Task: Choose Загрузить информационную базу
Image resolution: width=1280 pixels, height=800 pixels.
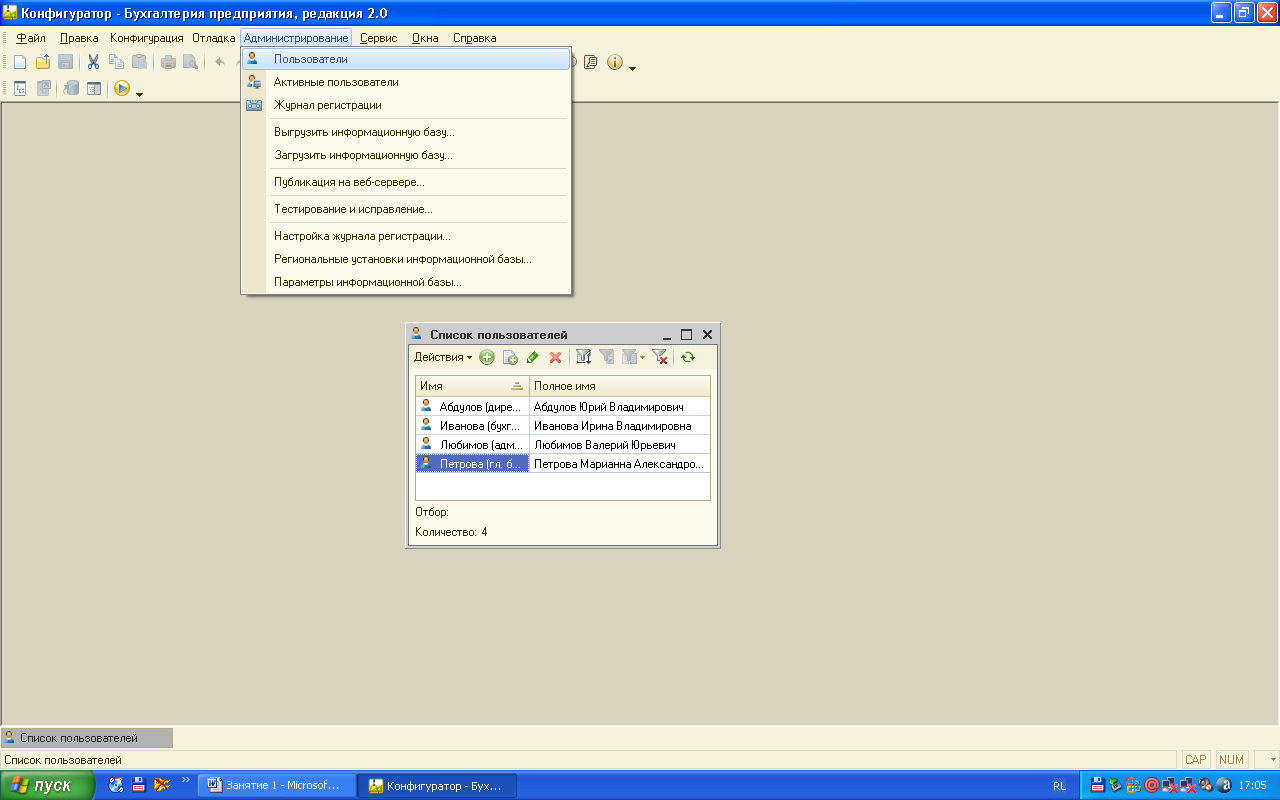Action: click(406, 155)
